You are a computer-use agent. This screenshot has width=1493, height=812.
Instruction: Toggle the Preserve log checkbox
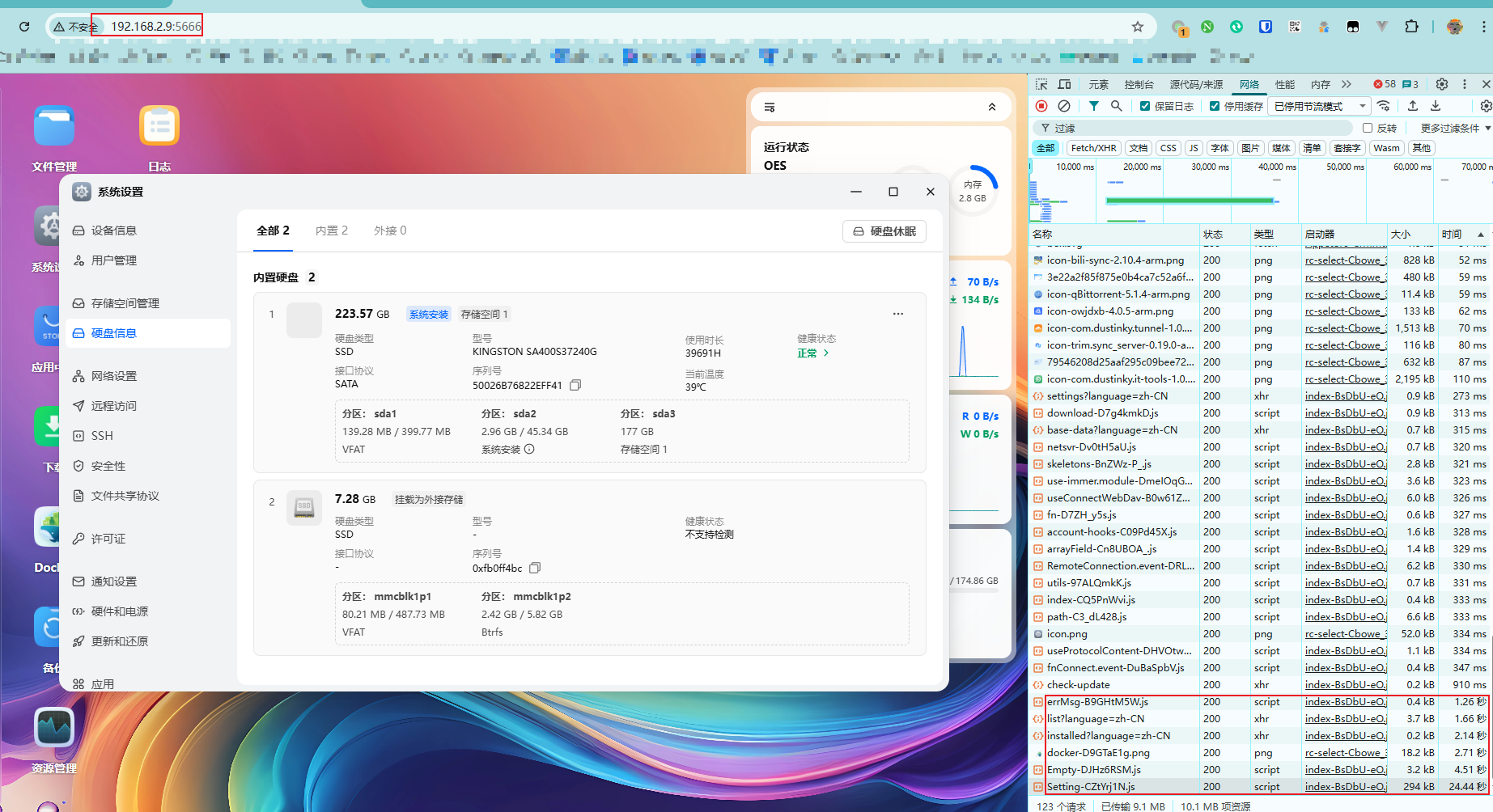point(1145,106)
